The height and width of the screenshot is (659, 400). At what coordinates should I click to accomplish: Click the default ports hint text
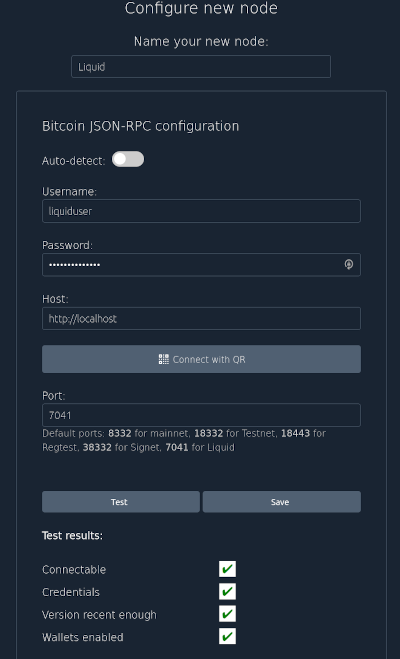(184, 440)
